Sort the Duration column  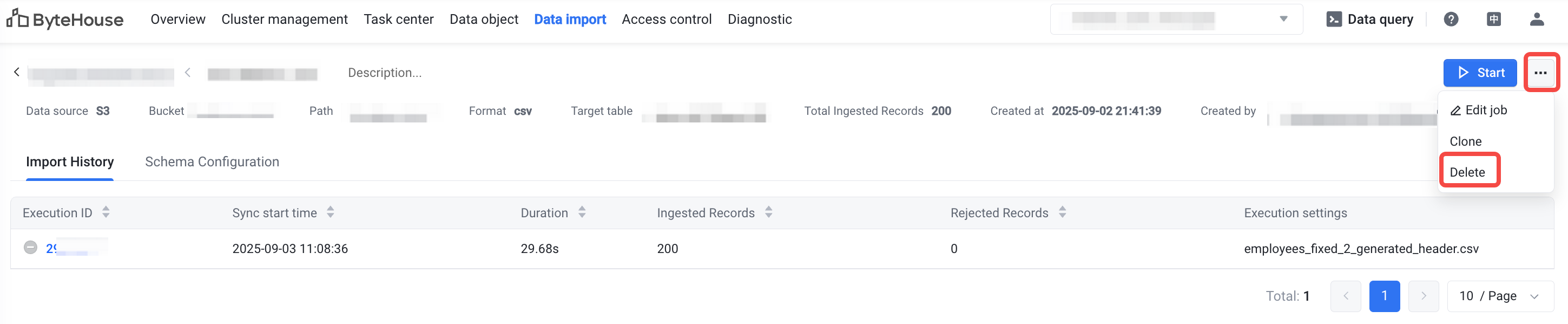click(582, 212)
